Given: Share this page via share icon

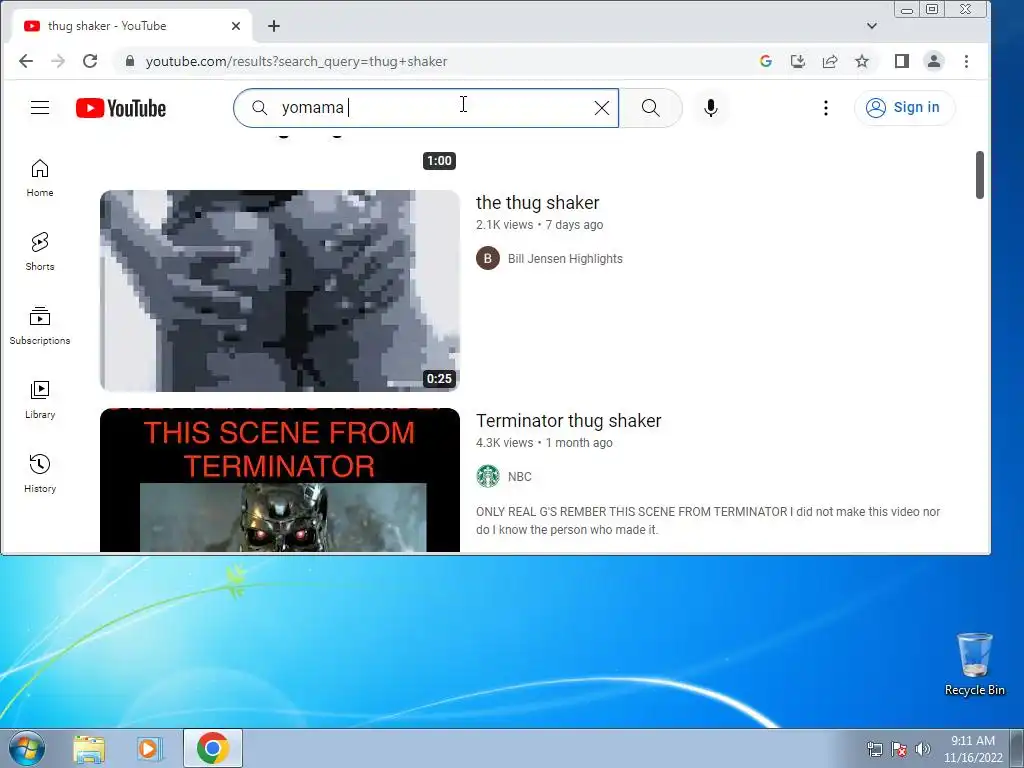Looking at the screenshot, I should tap(829, 61).
